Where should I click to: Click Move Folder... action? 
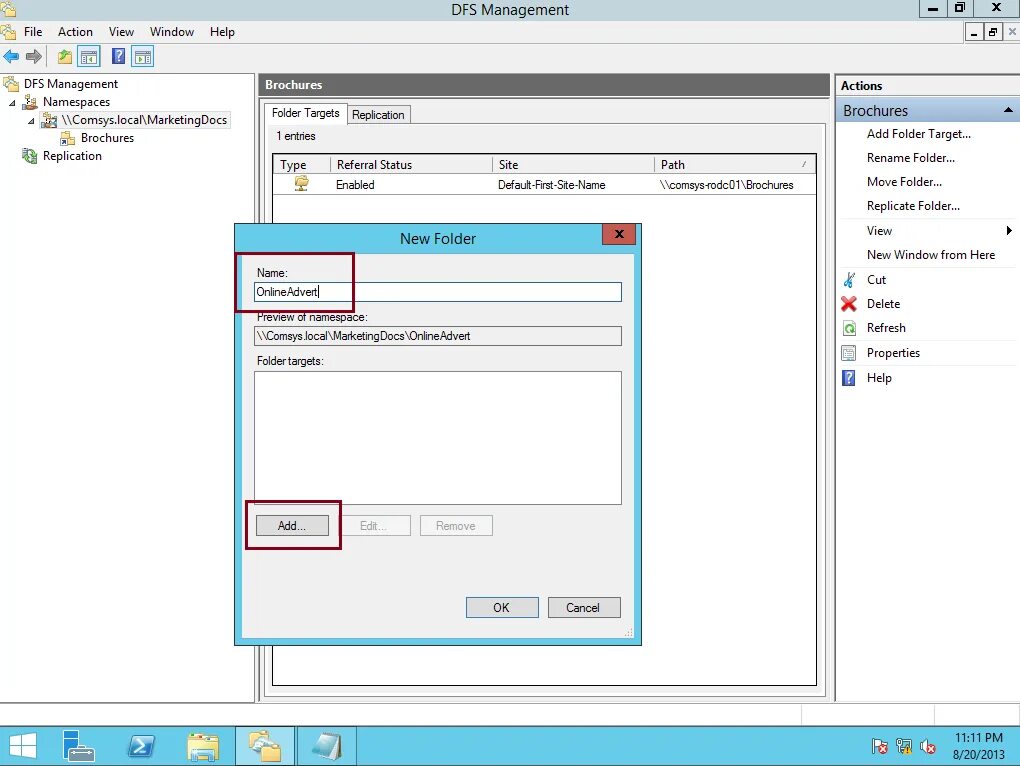[904, 182]
